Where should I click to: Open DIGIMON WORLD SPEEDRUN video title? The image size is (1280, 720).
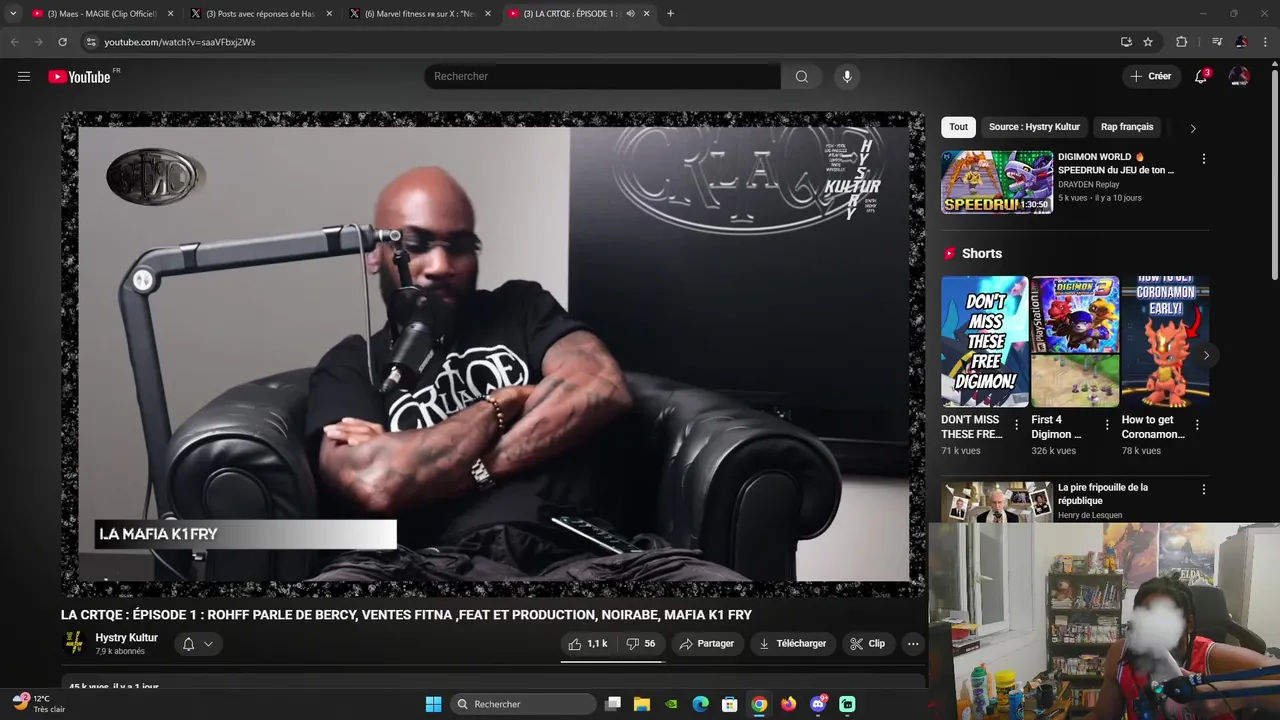tap(1116, 163)
